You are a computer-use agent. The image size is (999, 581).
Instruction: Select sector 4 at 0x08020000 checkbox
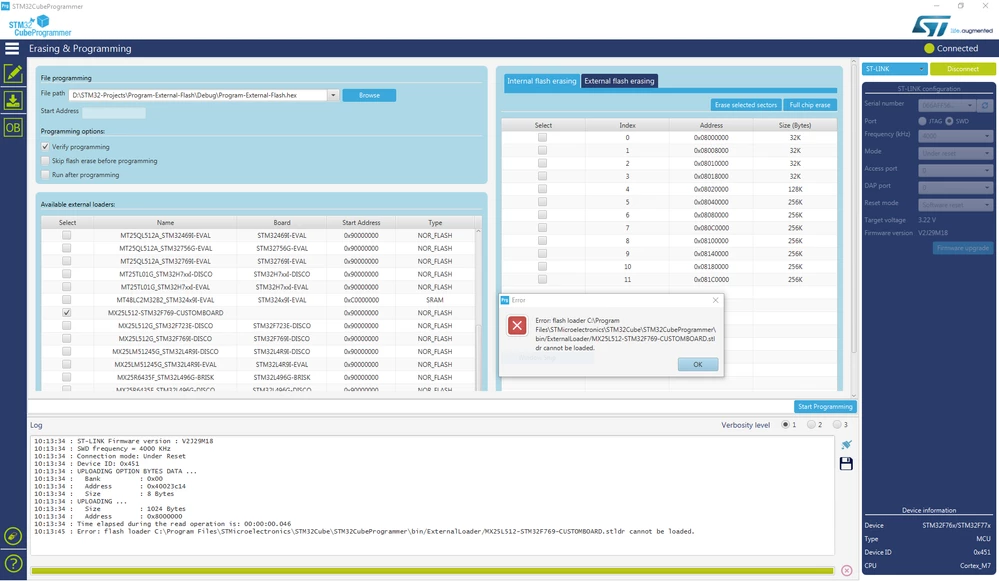pos(542,189)
